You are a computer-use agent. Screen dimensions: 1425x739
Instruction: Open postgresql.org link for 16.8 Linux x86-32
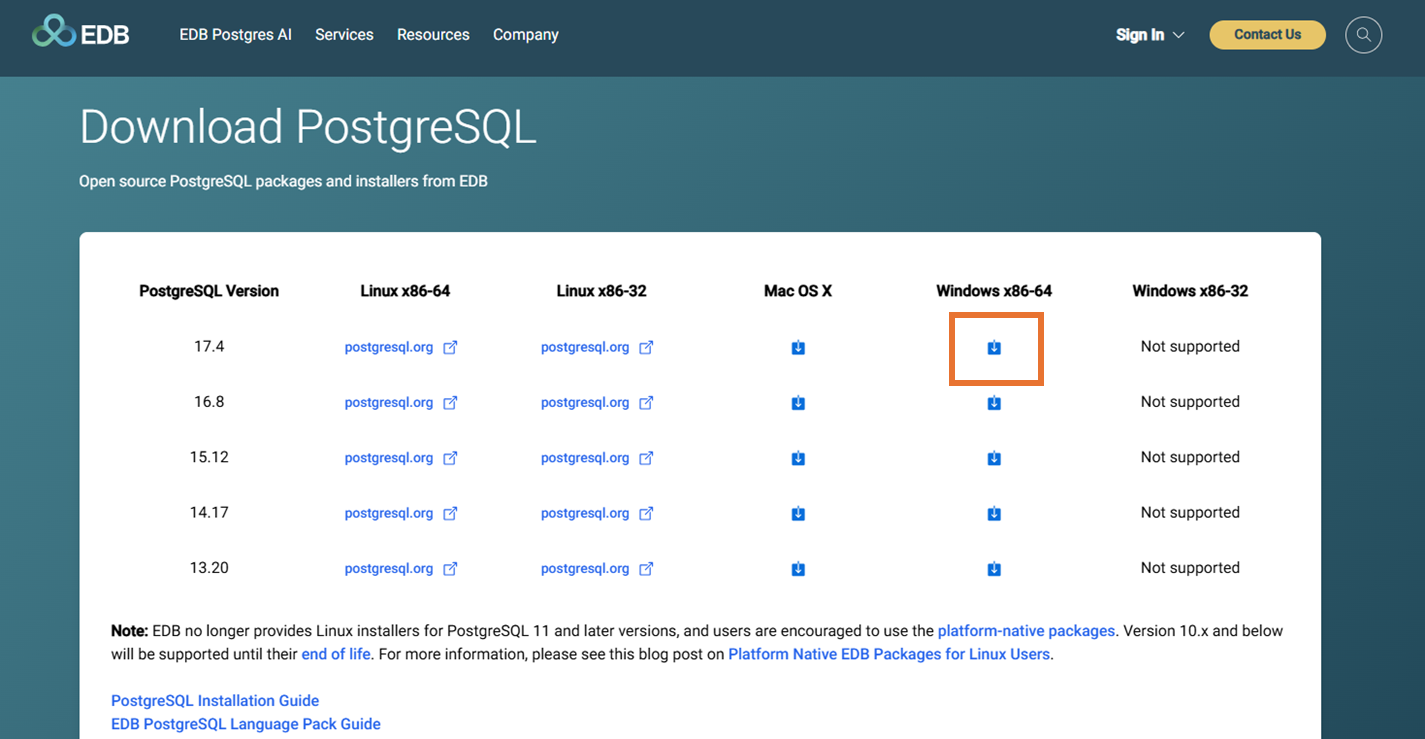point(585,402)
